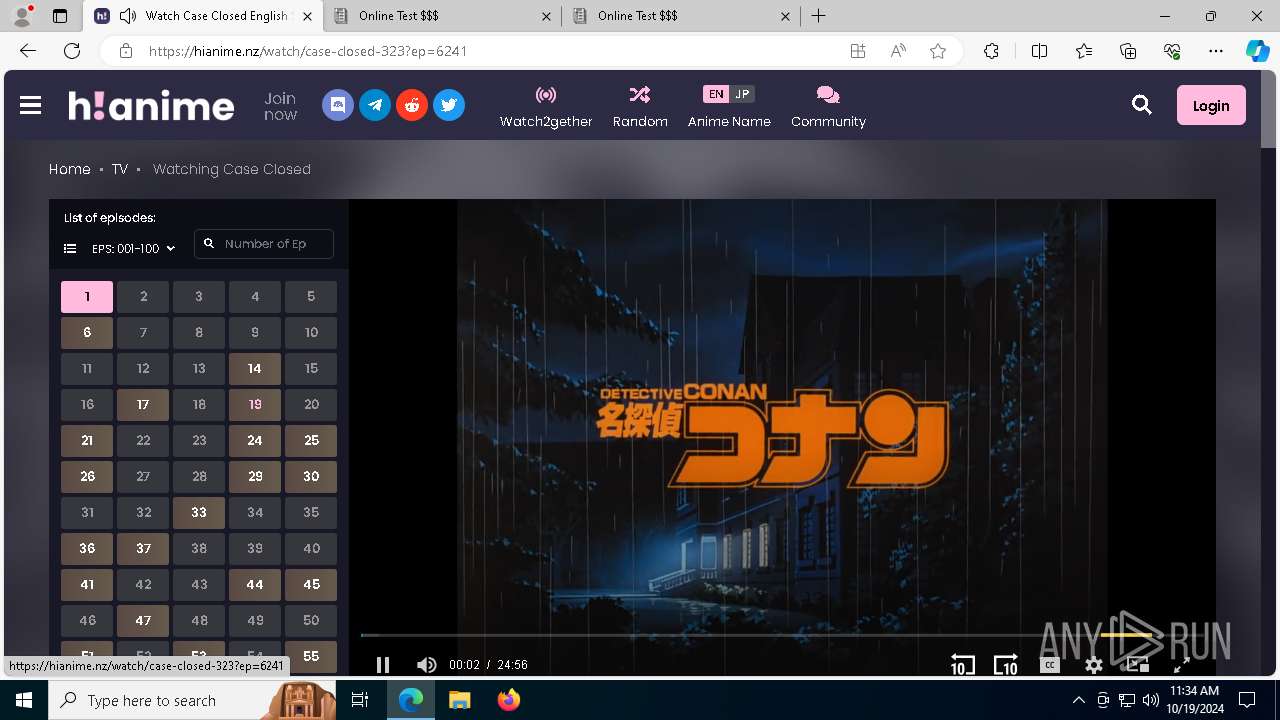Mute the video player volume
The height and width of the screenshot is (720, 1280).
tap(427, 665)
